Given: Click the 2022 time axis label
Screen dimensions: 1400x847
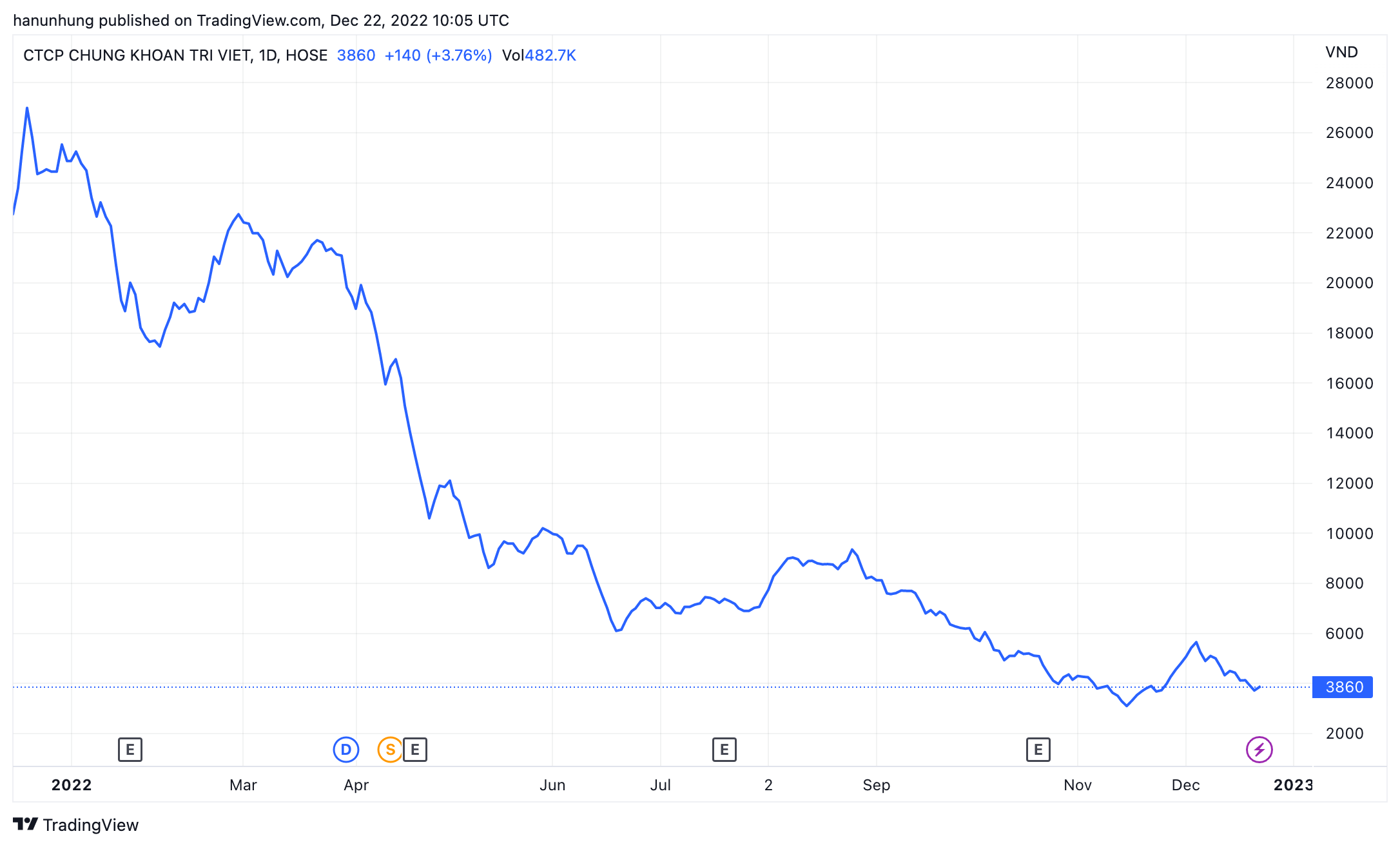Looking at the screenshot, I should click(72, 785).
